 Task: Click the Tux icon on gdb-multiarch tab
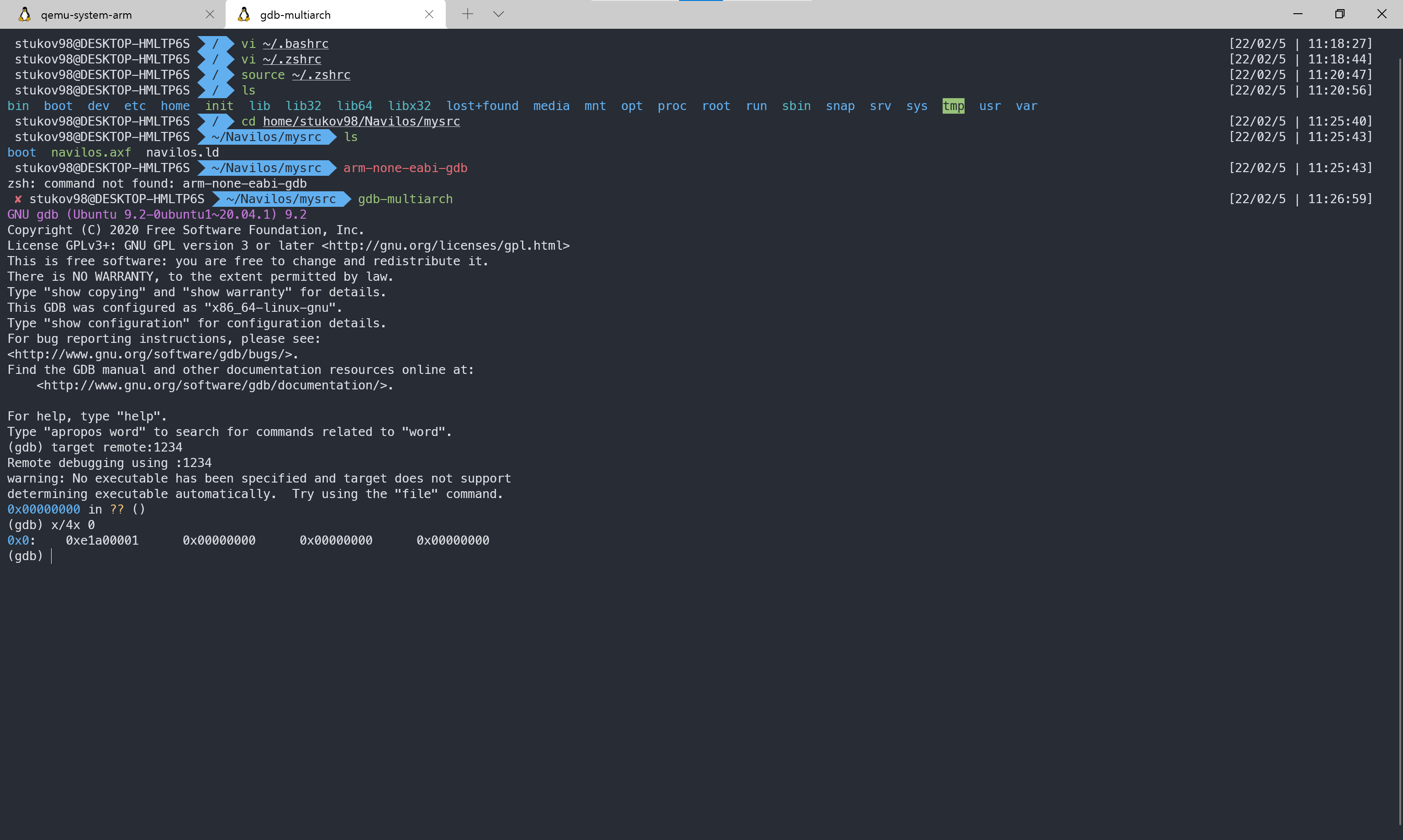tap(243, 15)
